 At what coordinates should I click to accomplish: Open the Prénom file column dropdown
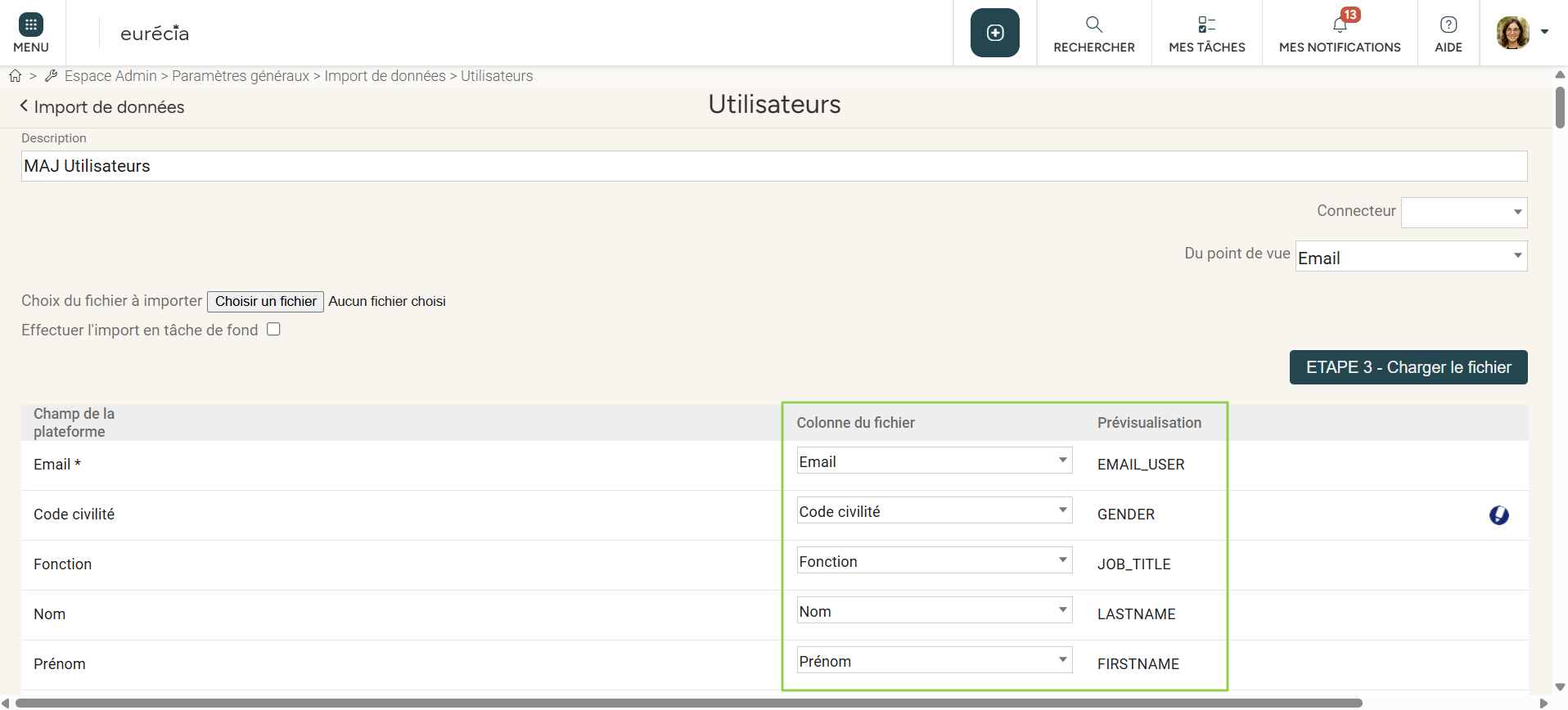[934, 661]
